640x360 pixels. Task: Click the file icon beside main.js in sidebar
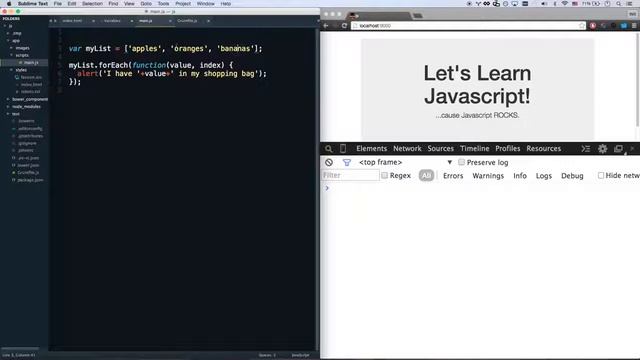[20, 62]
